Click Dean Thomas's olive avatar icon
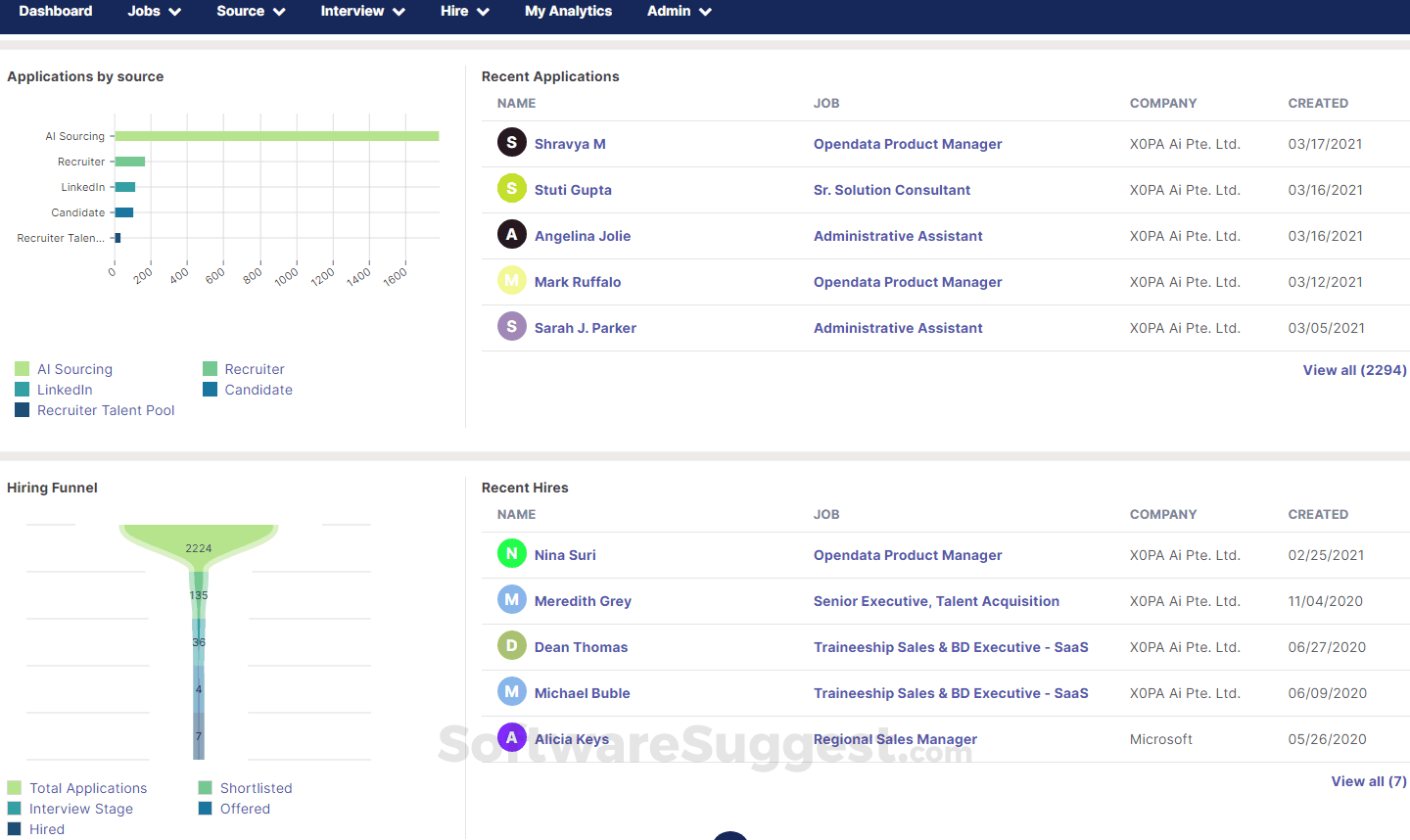The width and height of the screenshot is (1410, 840). pos(511,646)
